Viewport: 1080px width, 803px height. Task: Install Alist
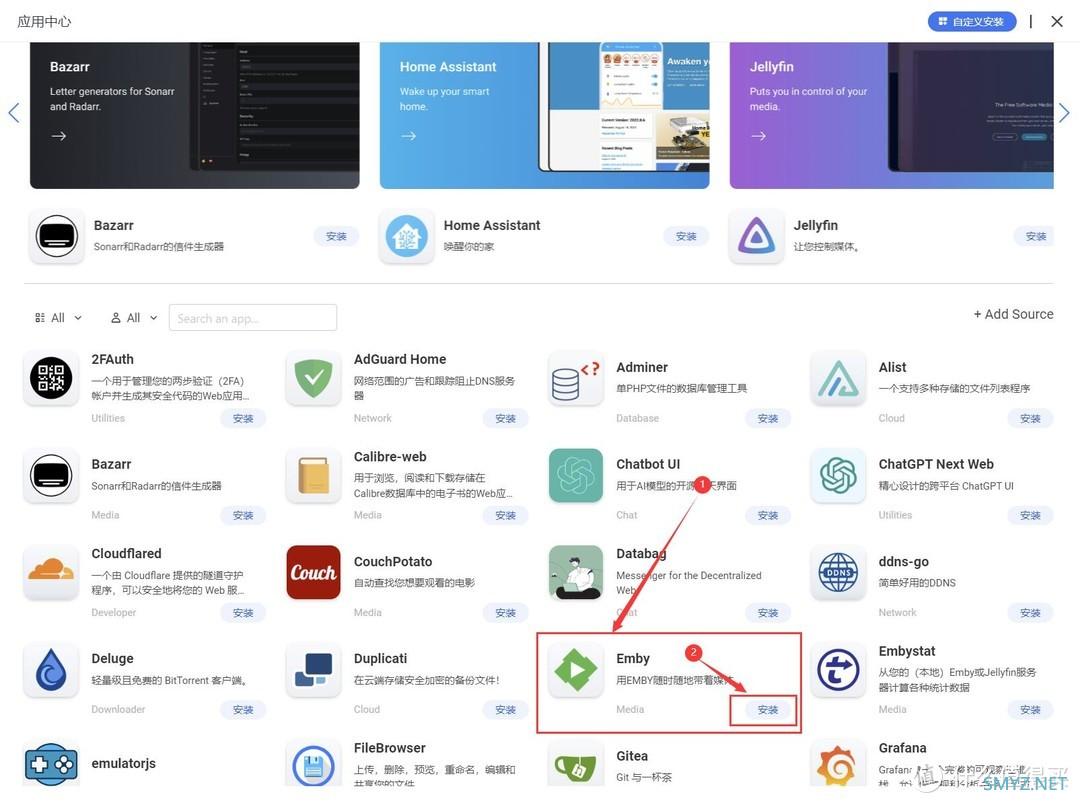coord(1030,418)
